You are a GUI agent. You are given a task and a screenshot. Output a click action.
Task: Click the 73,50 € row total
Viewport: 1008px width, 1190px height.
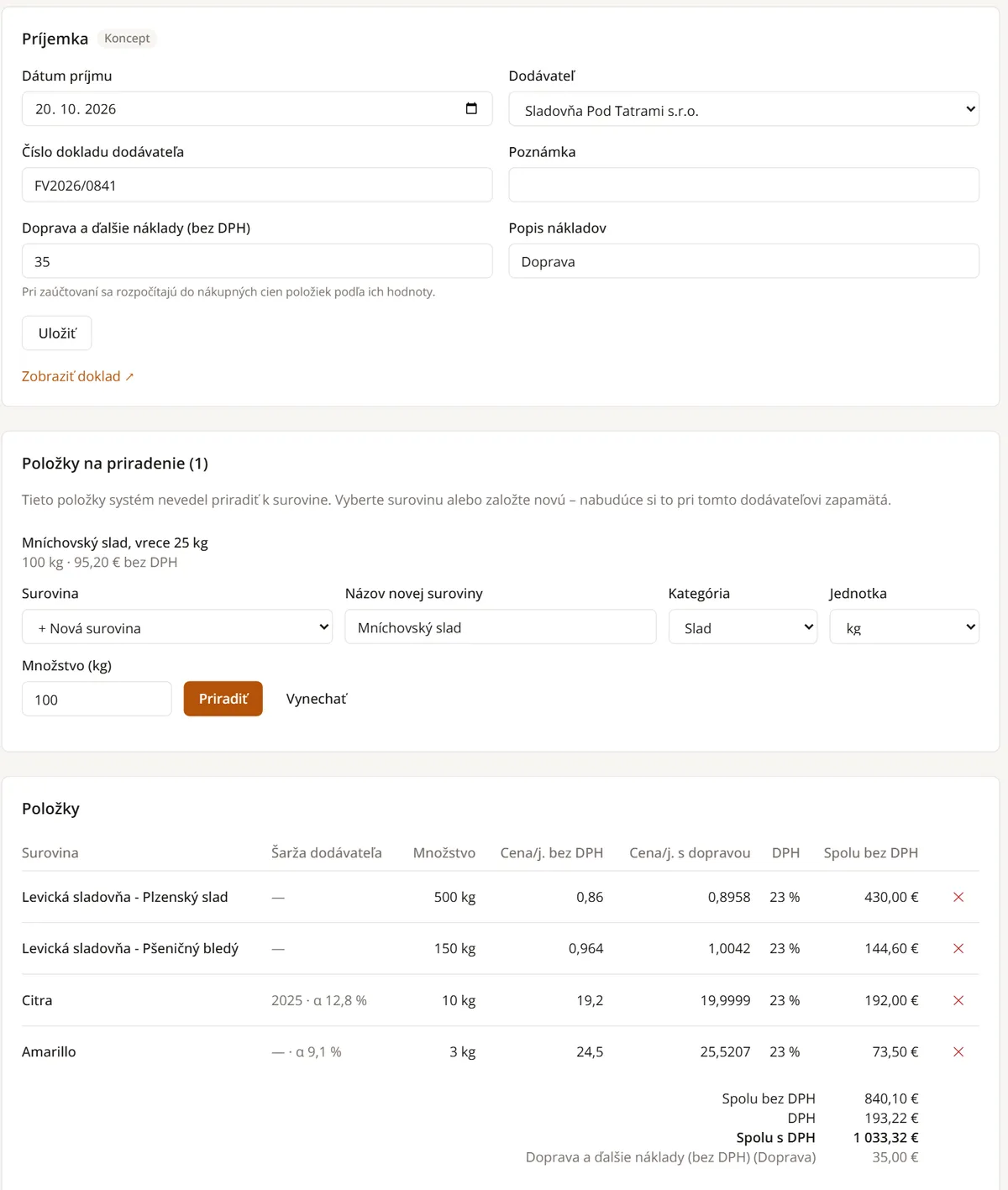[x=895, y=1051]
